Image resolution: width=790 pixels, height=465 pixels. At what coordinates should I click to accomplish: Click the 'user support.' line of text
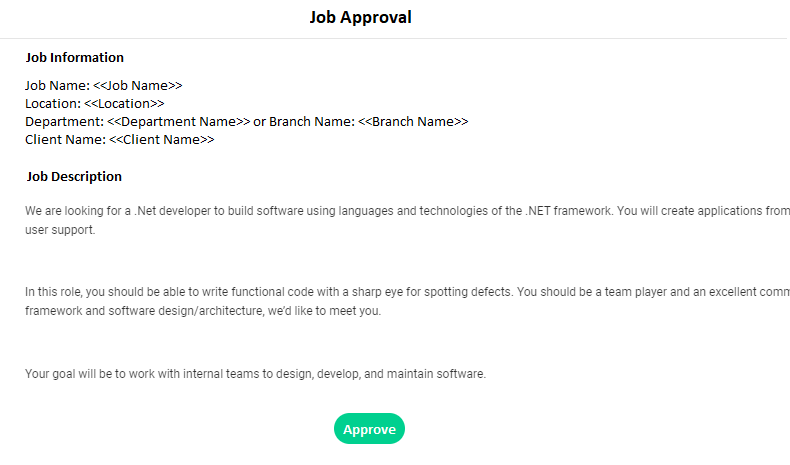(60, 230)
